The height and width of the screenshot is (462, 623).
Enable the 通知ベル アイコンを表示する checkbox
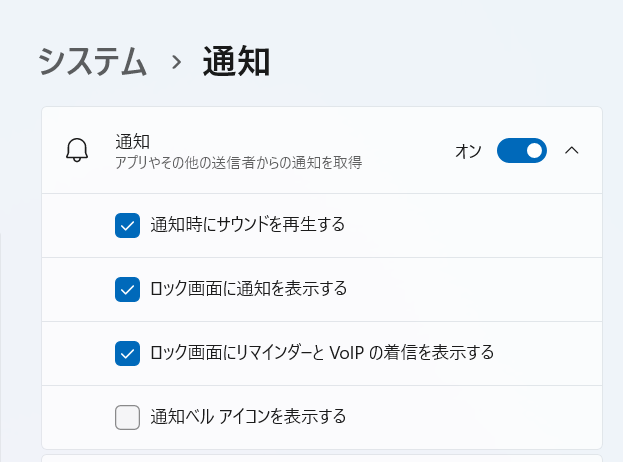(x=127, y=417)
